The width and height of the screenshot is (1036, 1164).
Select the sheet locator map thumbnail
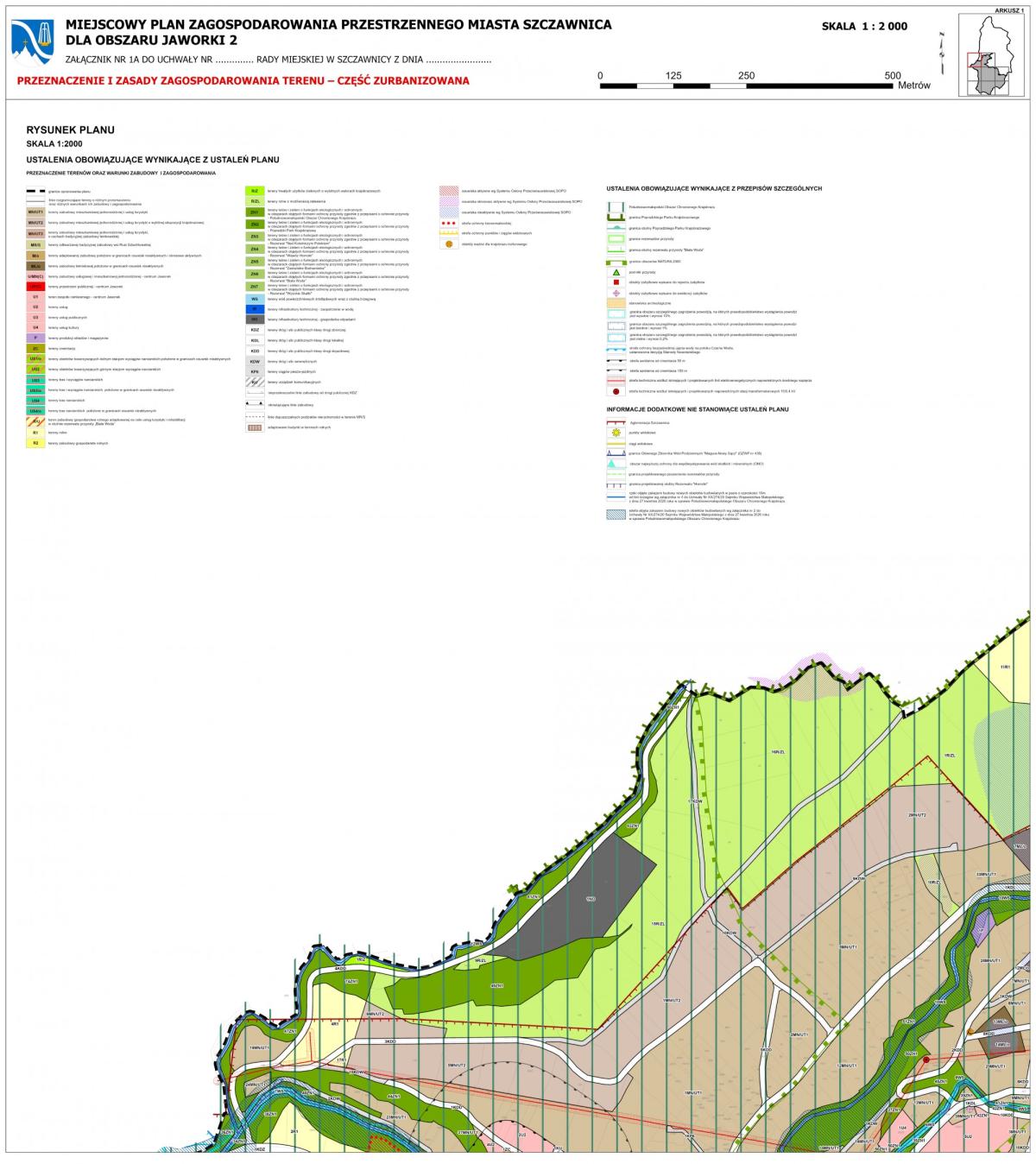[x=991, y=54]
